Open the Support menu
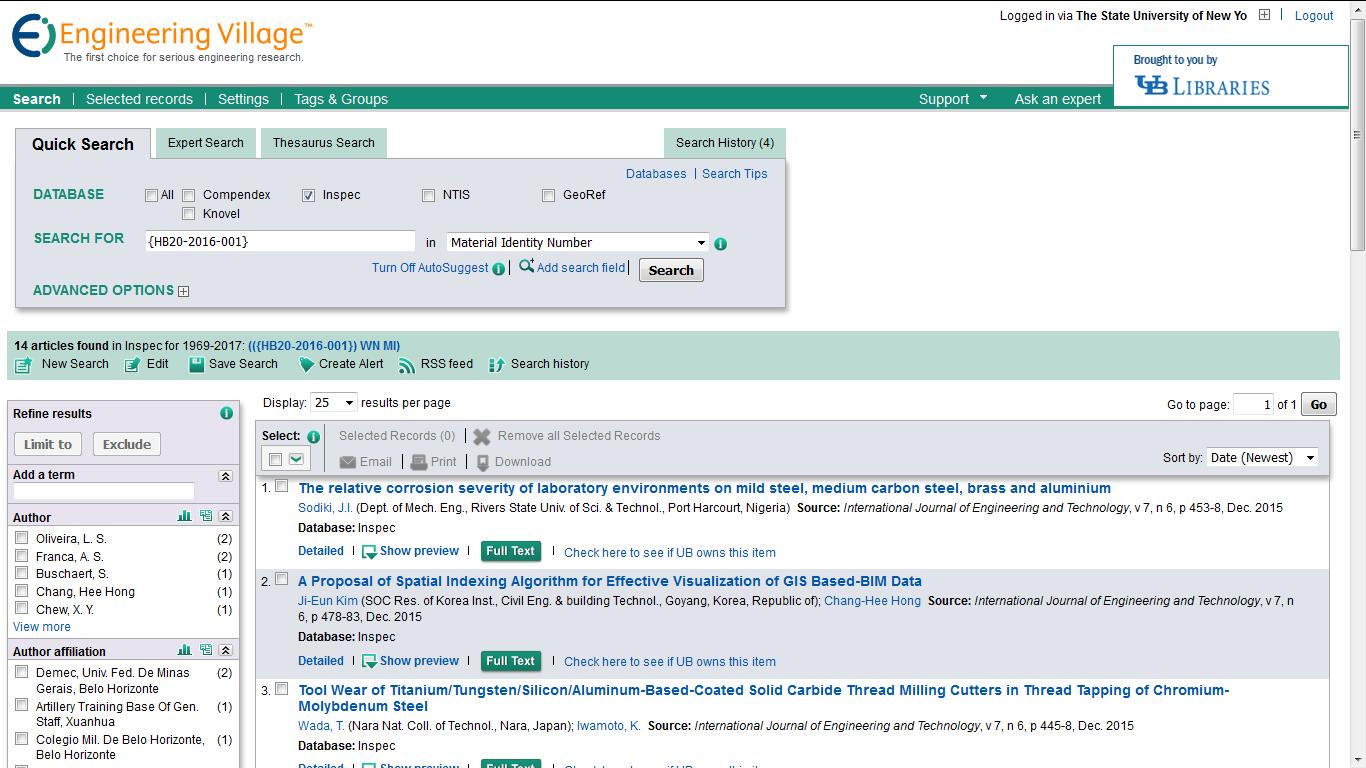1366x768 pixels. coord(945,99)
